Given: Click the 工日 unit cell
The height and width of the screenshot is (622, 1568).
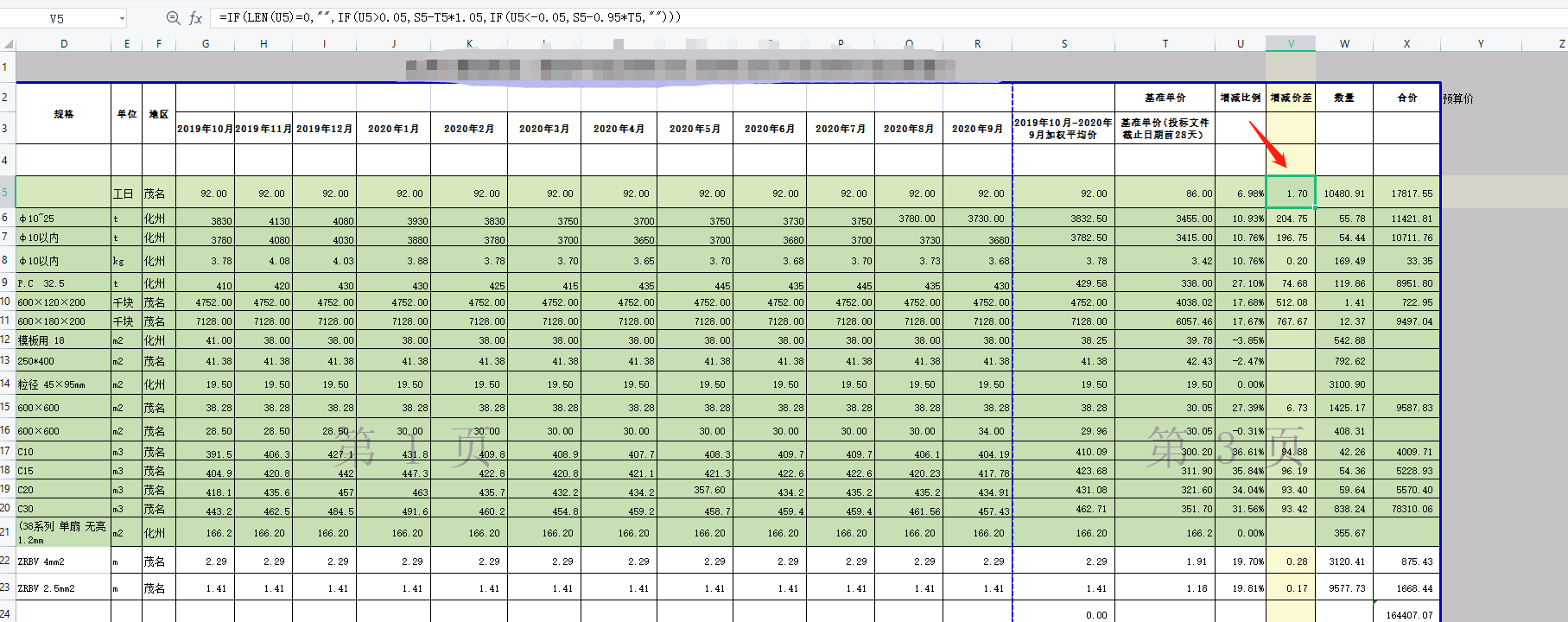Looking at the screenshot, I should 127,194.
